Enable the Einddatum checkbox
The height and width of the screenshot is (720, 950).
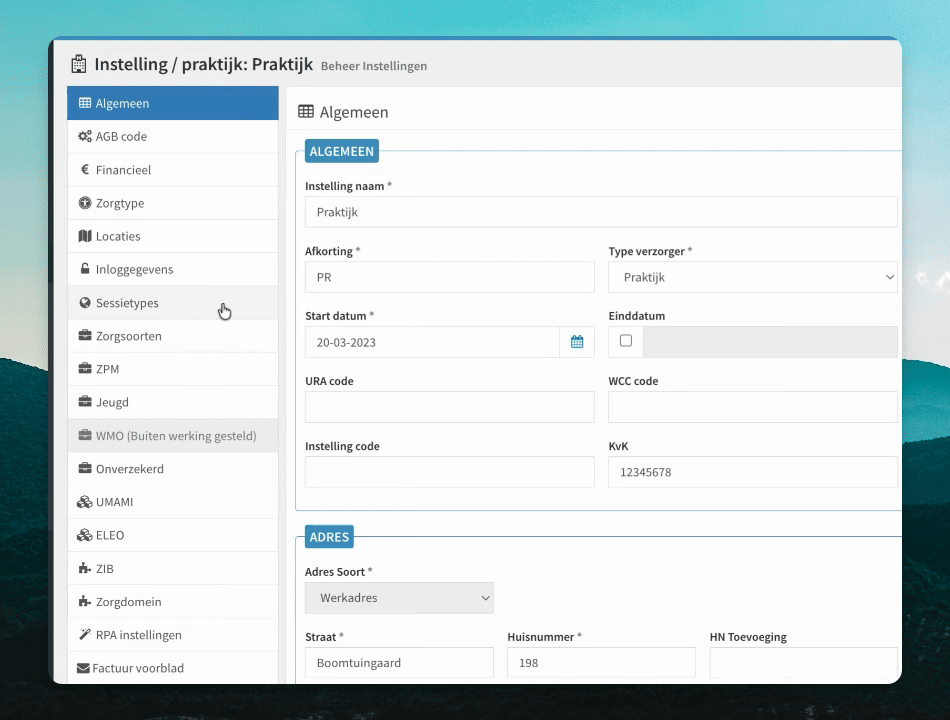click(x=626, y=341)
